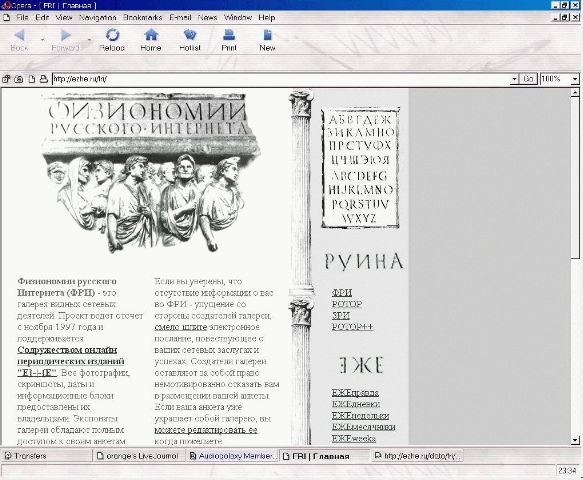Toggle the document mode icon near address bar
This screenshot has height=480, width=583.
(x=32, y=79)
